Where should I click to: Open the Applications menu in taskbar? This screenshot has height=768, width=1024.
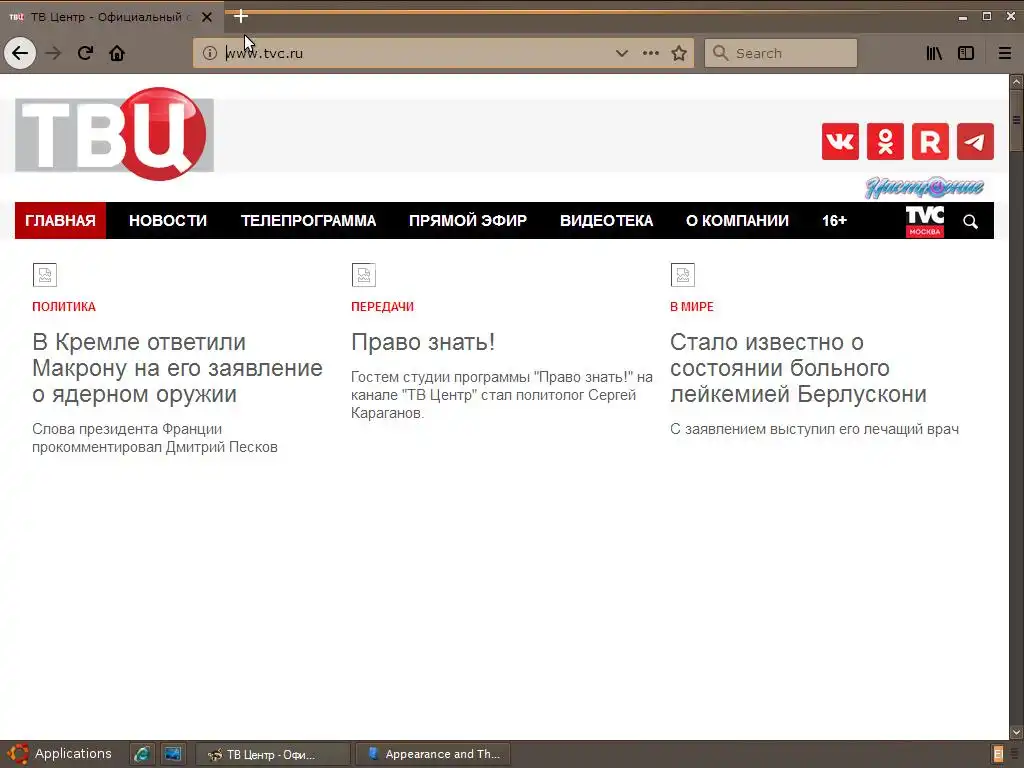point(59,754)
